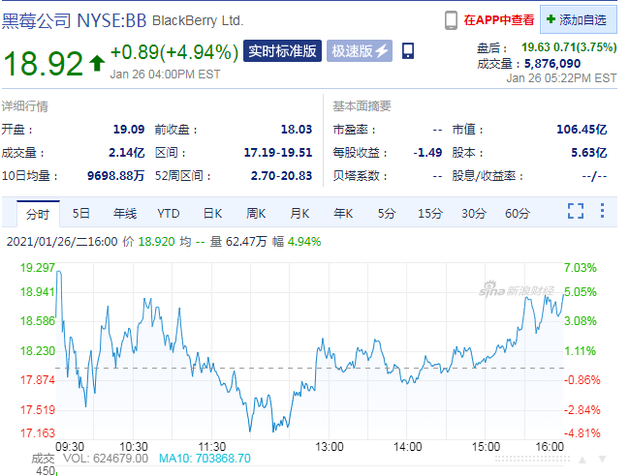Click the VOL: 624679.00 label
Image resolution: width=630 pixels, height=476 pixels.
click(106, 458)
